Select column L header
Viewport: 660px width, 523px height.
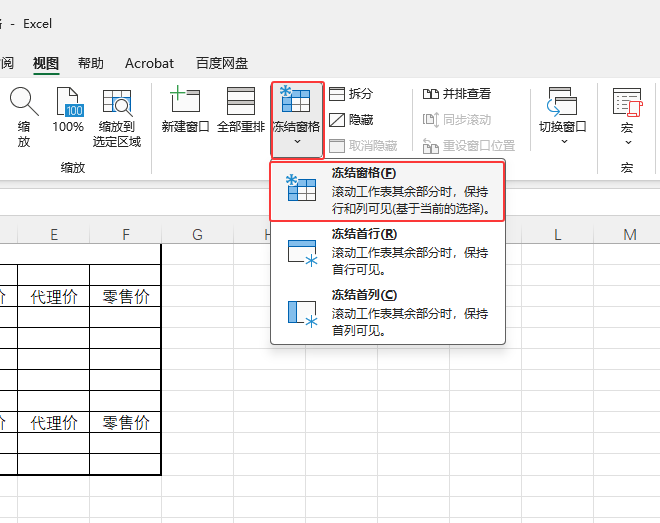557,234
